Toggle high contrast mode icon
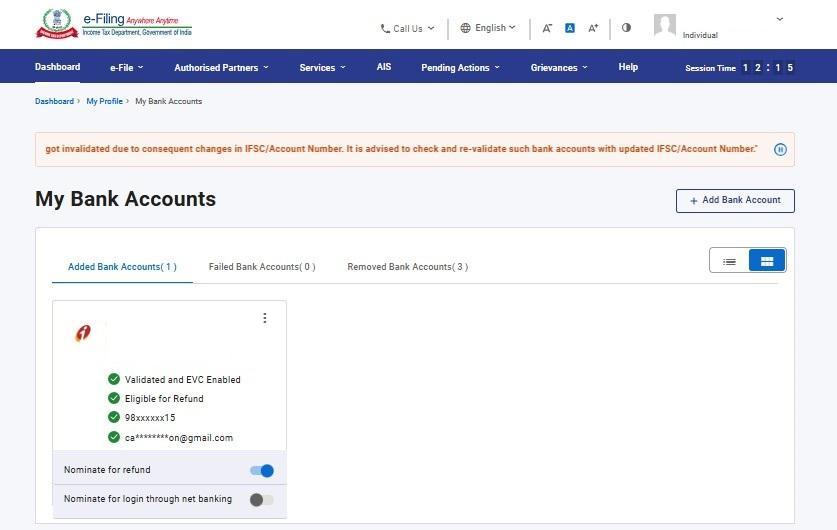Screen dimensions: 837x530 click(x=626, y=28)
